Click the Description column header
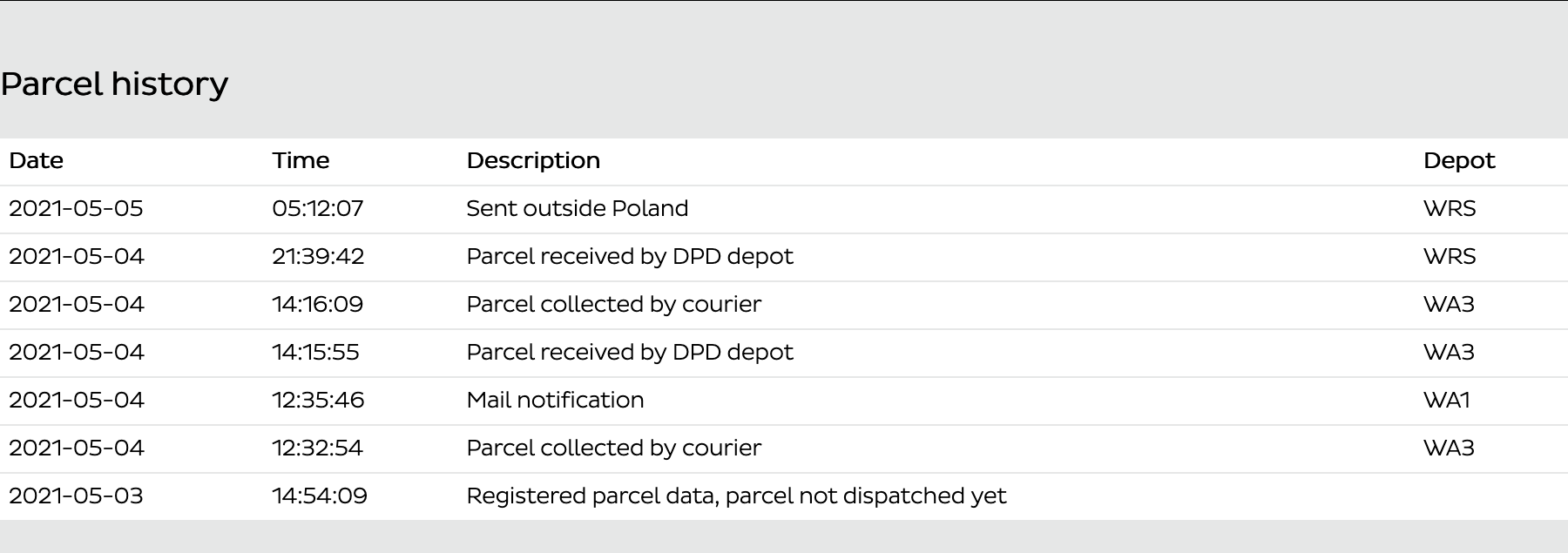Screen dimensions: 1568x553 coord(533,161)
